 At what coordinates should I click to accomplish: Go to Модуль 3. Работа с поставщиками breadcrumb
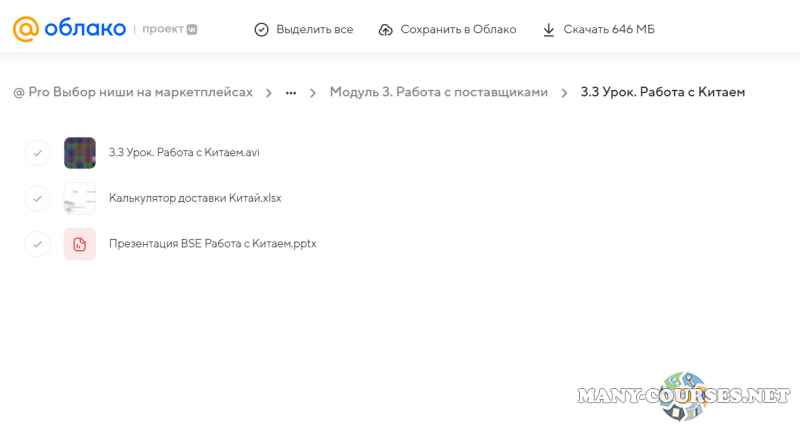coord(439,92)
